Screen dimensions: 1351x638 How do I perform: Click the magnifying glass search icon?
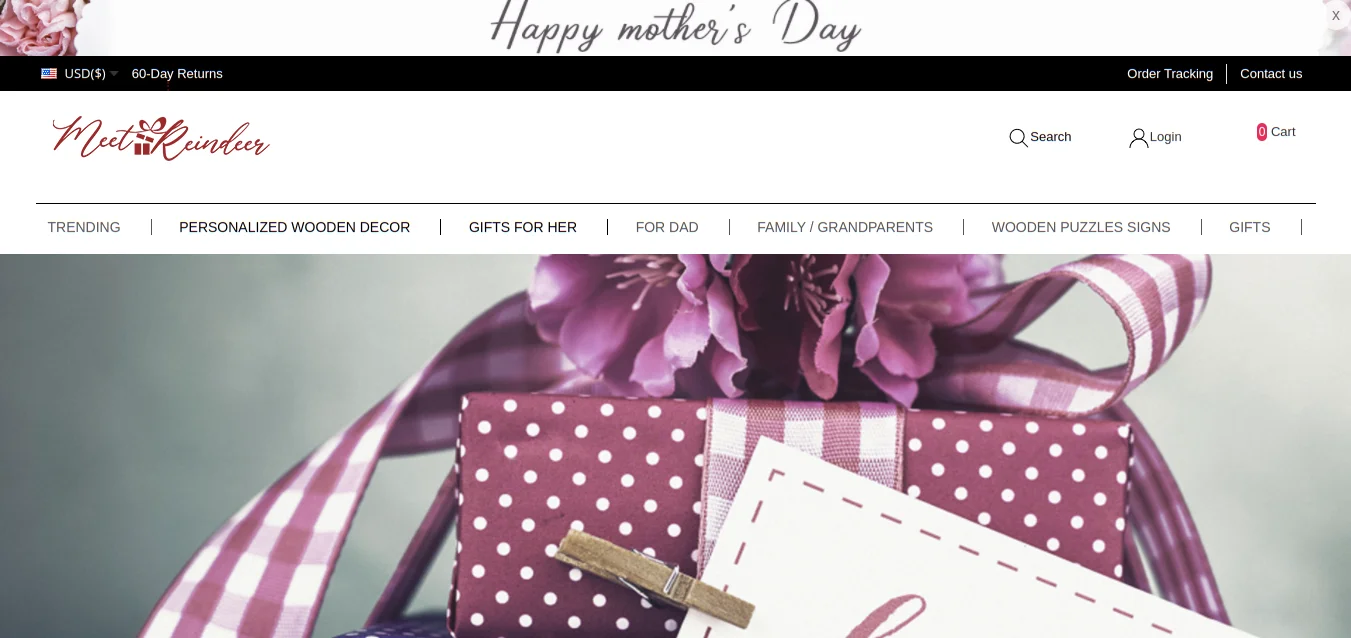click(x=1018, y=137)
